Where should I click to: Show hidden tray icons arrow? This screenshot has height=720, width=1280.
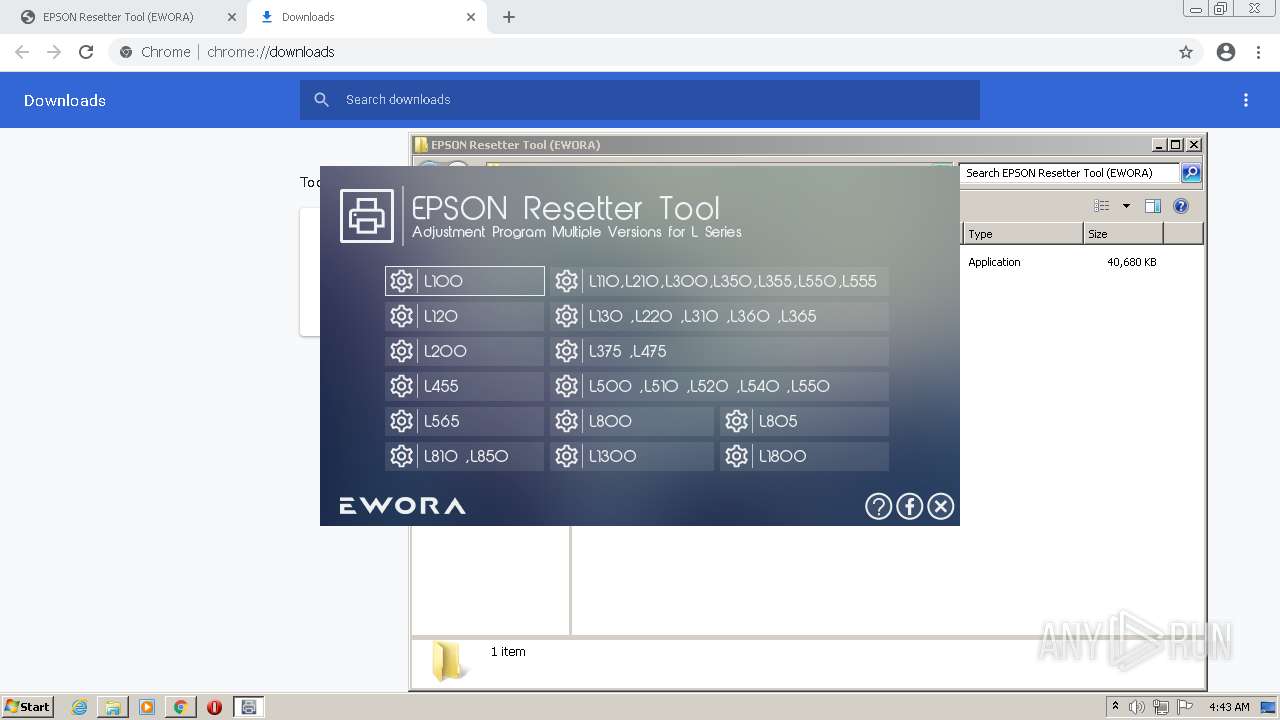pos(1115,707)
